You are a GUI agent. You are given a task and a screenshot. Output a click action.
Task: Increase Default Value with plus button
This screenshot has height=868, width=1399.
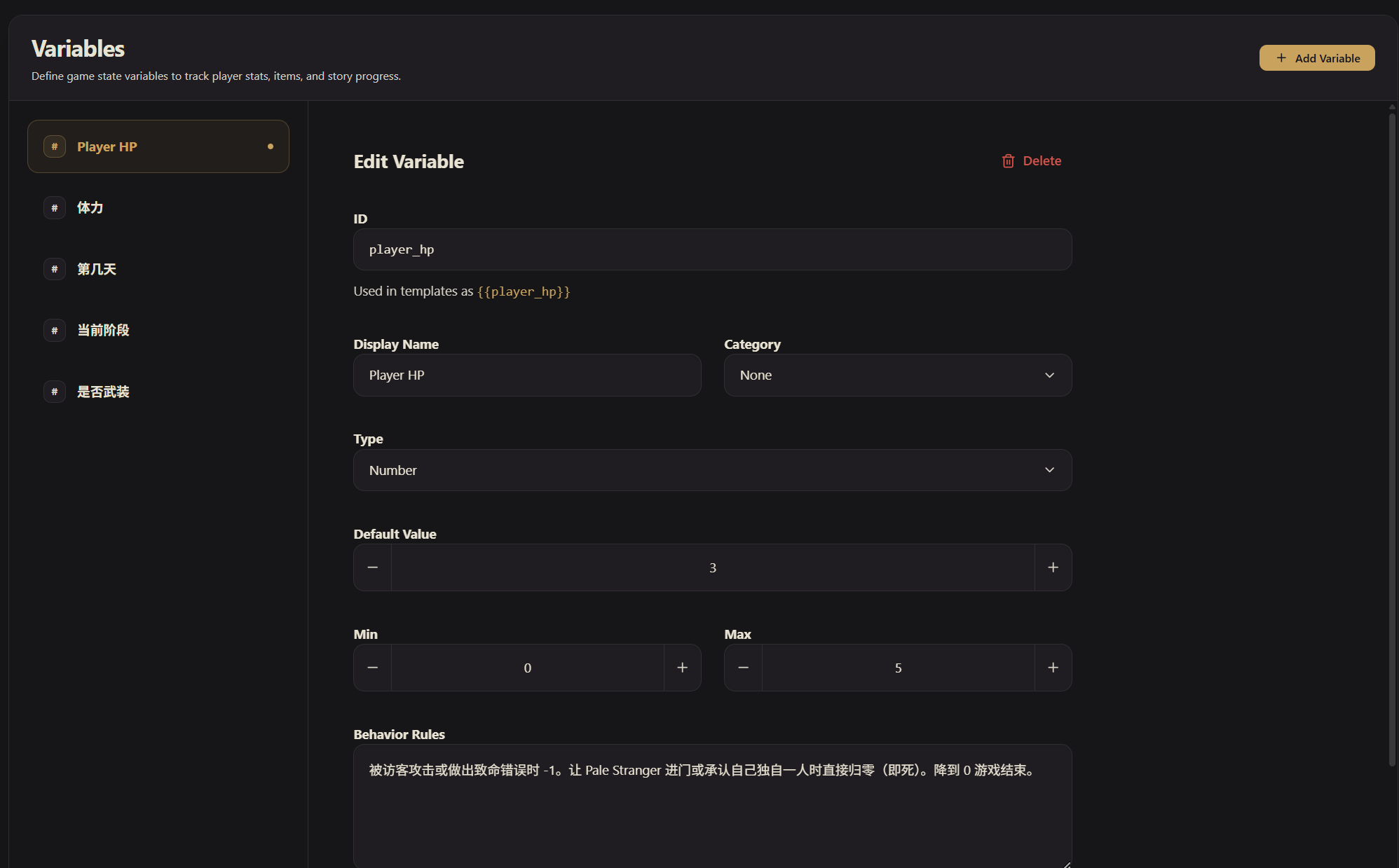click(1053, 567)
